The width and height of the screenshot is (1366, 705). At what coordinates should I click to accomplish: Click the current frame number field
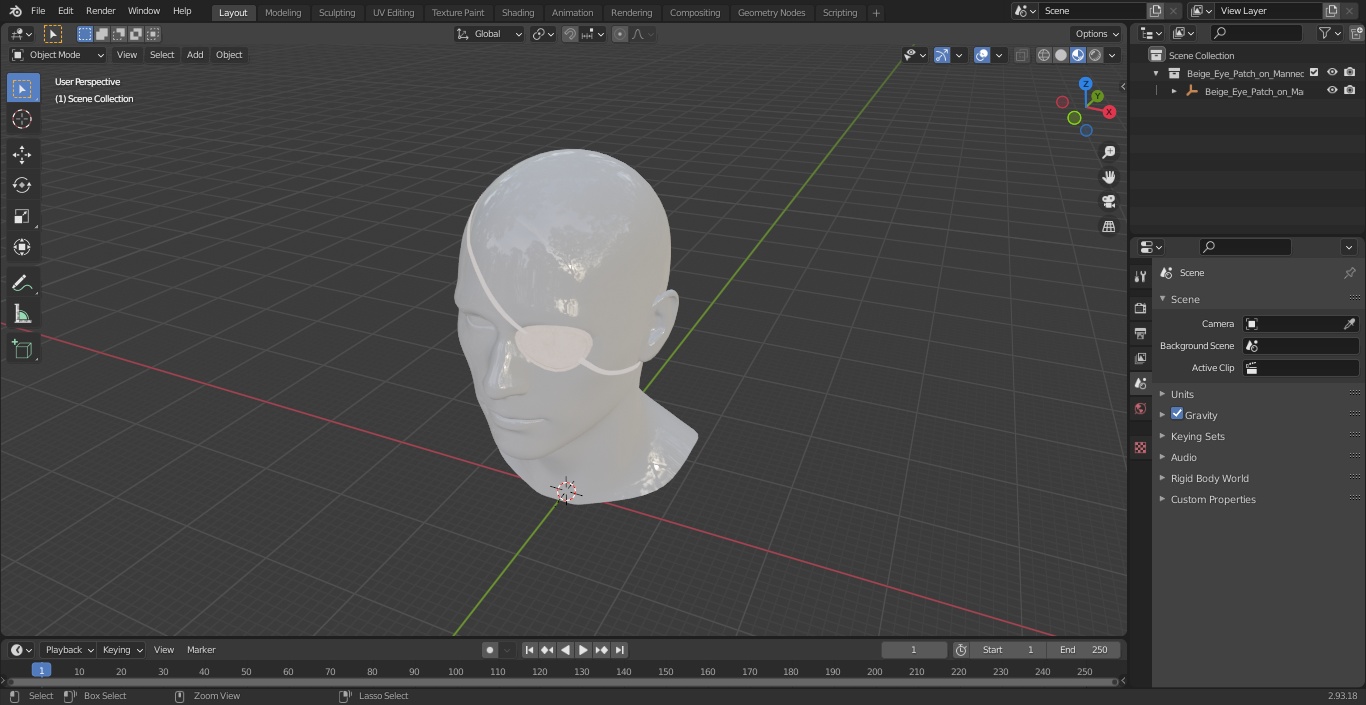click(x=913, y=650)
